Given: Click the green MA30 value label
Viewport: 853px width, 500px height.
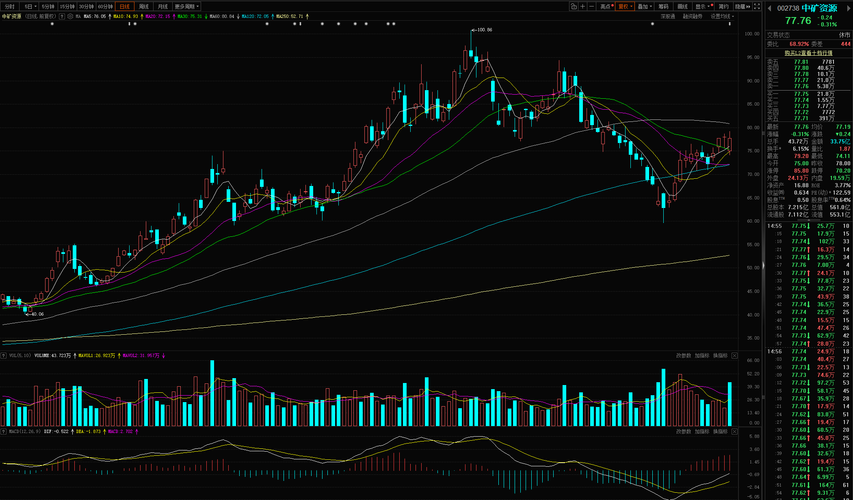Looking at the screenshot, I should pos(190,16).
